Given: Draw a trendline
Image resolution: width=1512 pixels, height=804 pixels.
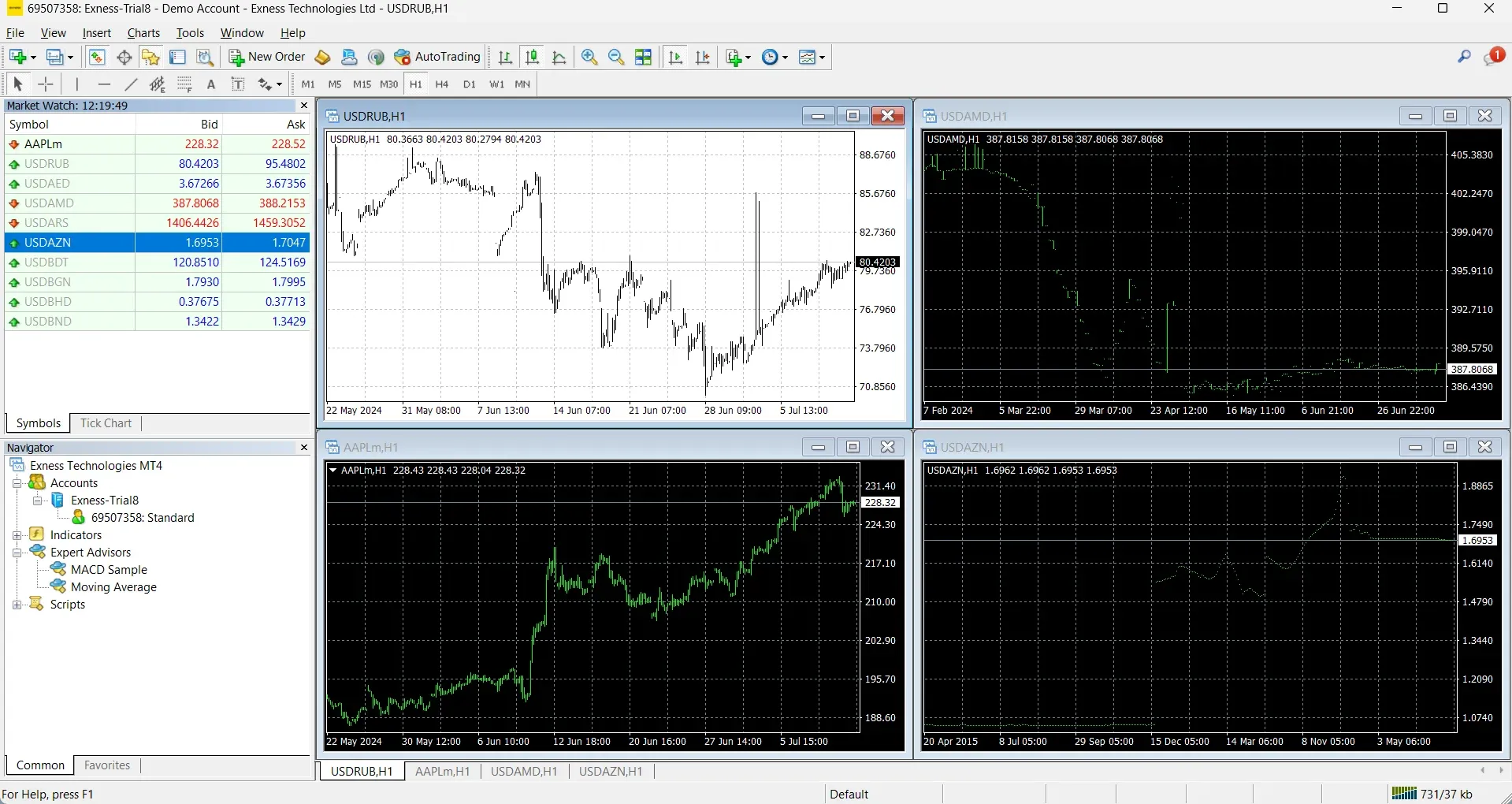Looking at the screenshot, I should 131,84.
